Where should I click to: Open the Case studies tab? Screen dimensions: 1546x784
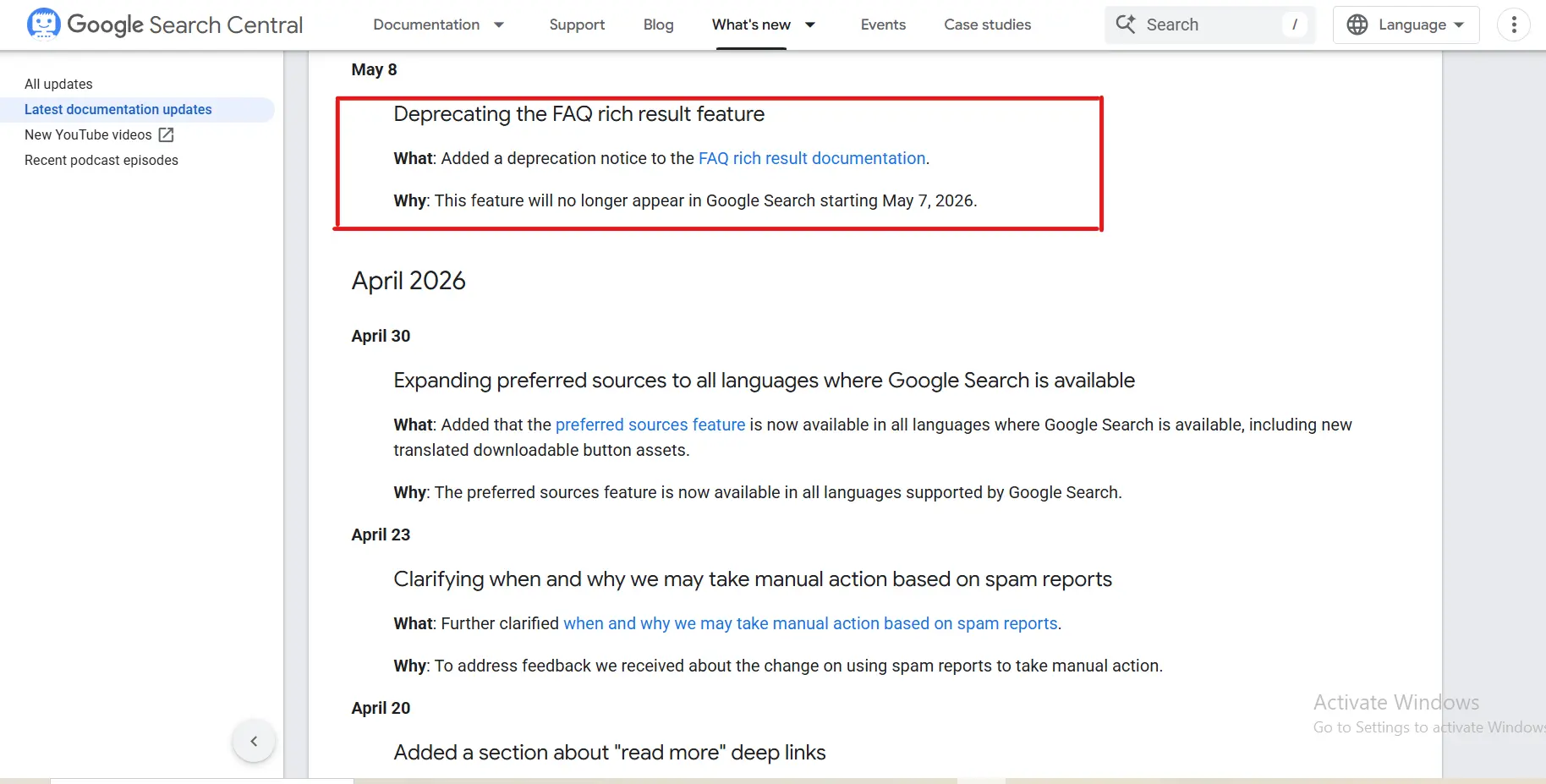coord(987,25)
